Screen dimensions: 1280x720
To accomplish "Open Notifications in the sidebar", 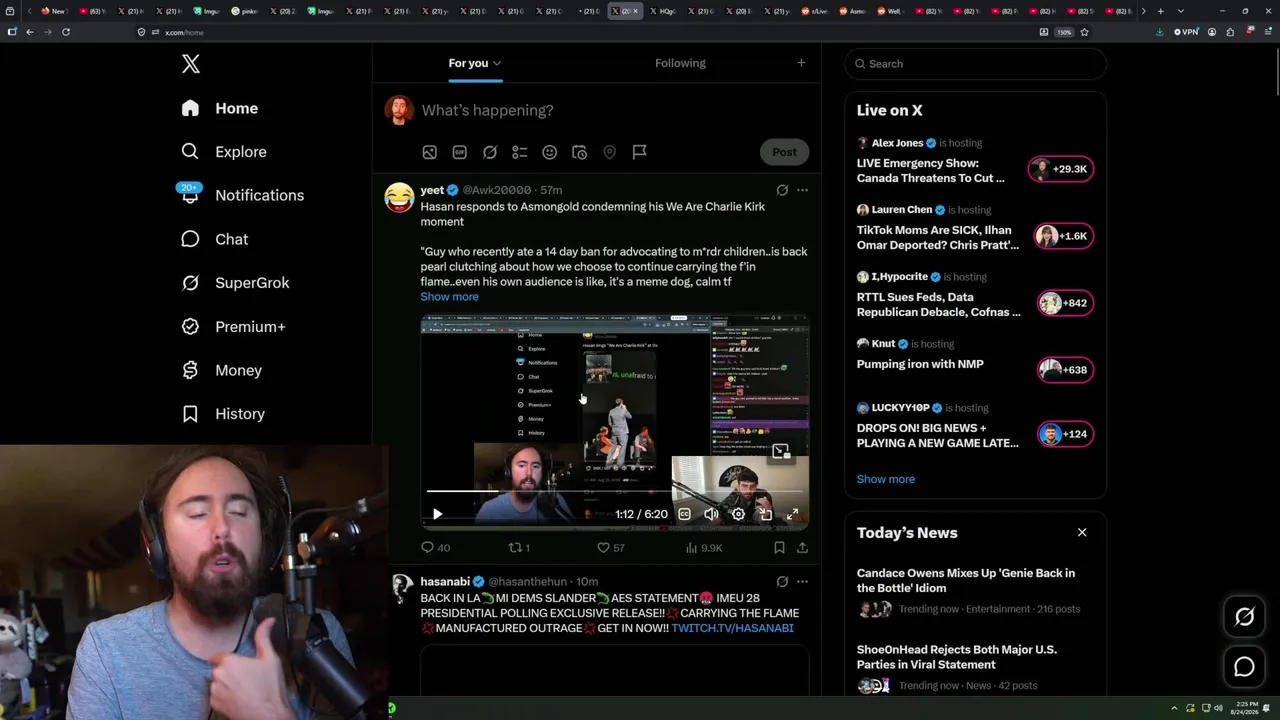I will click(242, 195).
